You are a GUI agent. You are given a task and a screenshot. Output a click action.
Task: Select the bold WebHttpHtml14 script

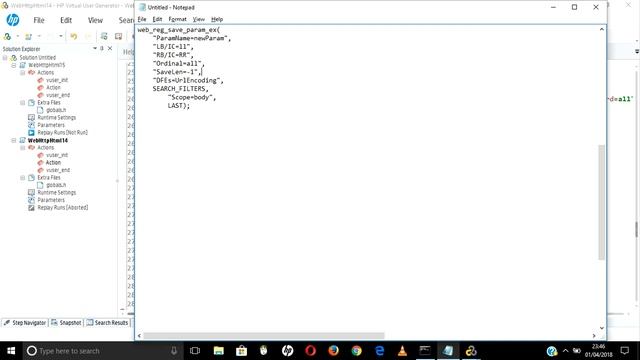tap(48, 140)
